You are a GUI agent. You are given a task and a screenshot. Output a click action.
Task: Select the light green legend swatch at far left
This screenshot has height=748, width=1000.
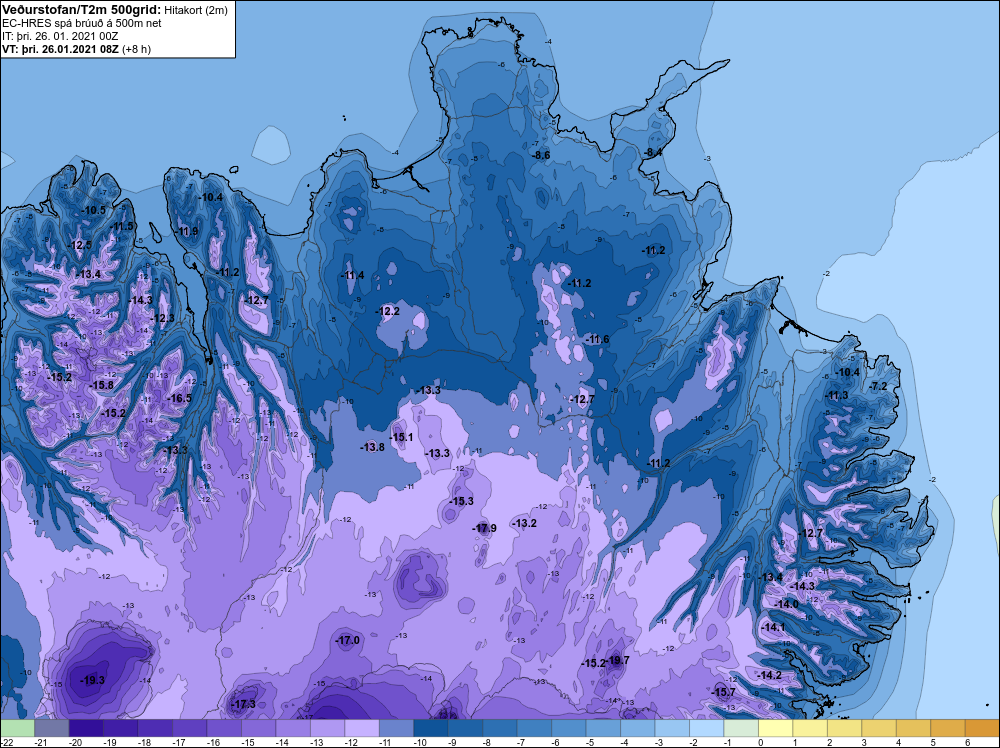[17, 728]
